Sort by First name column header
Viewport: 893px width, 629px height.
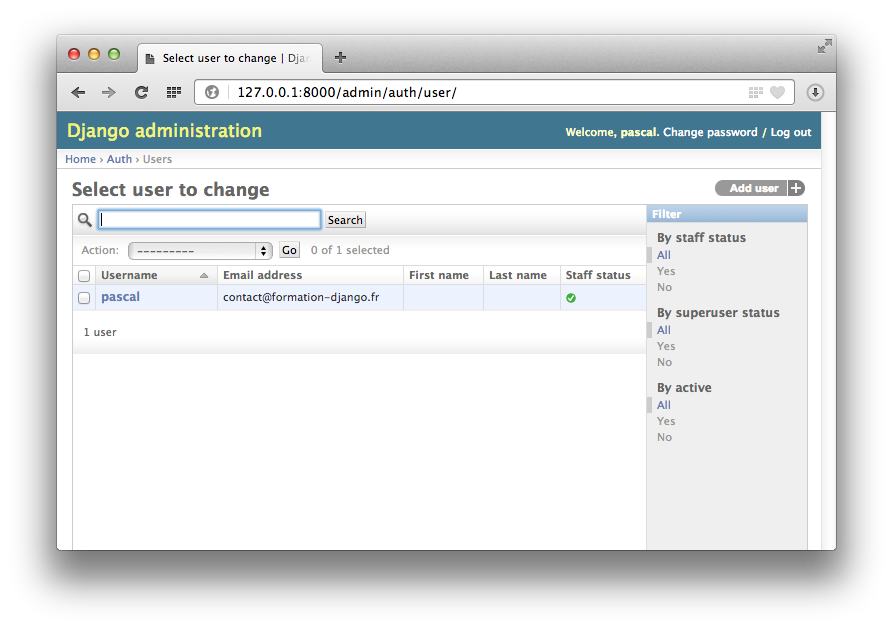[x=439, y=275]
